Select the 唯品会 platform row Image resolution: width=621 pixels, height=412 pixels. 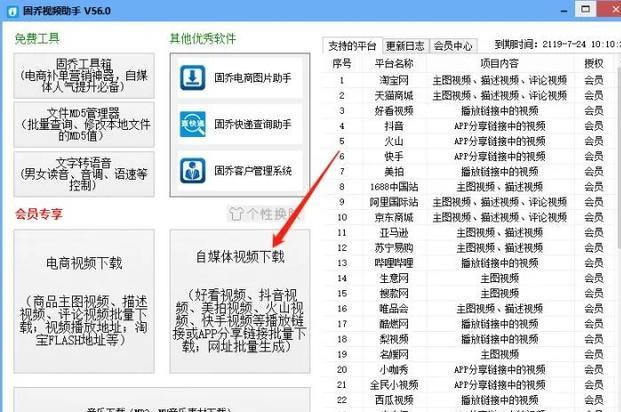[x=469, y=309]
